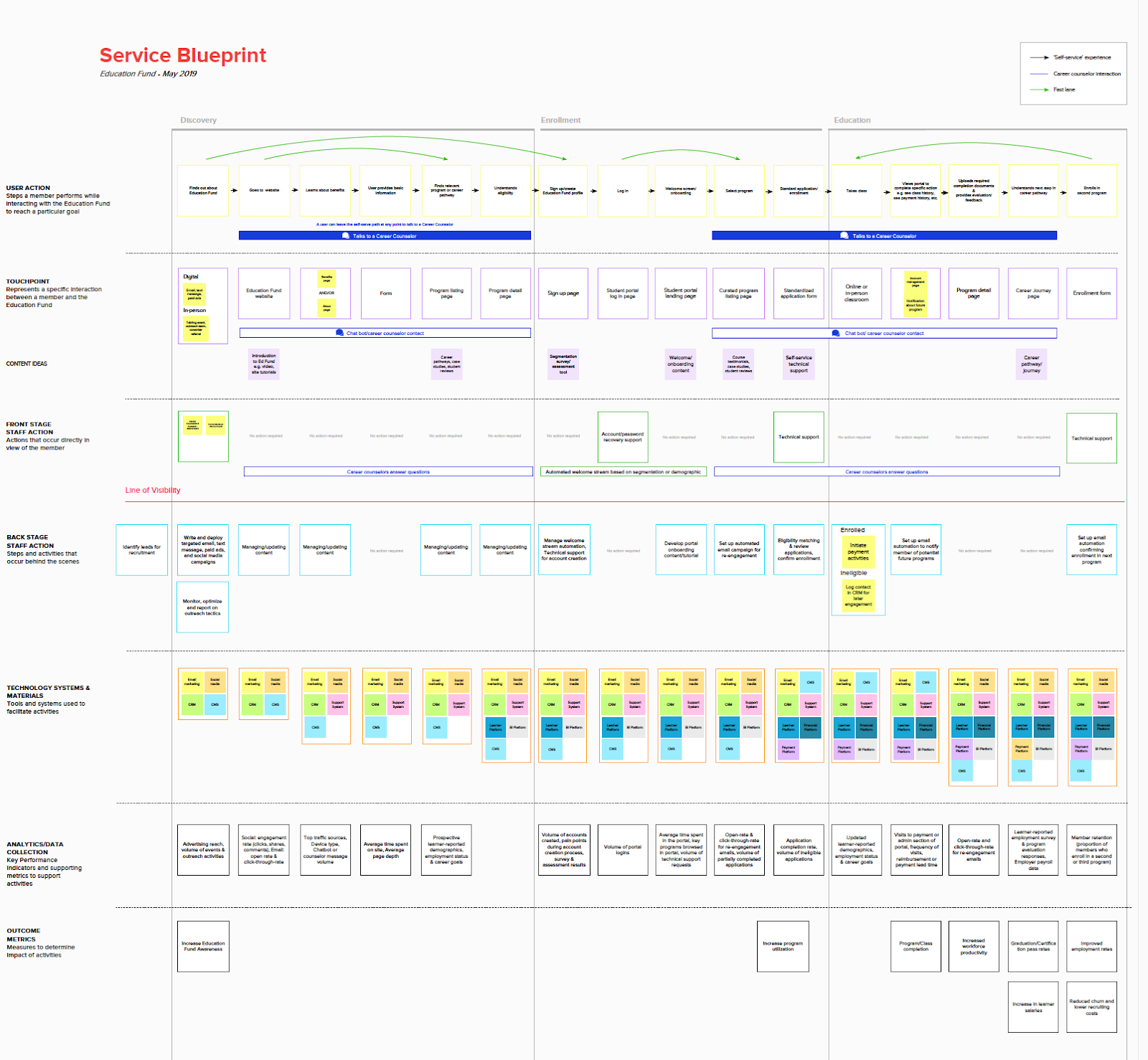
Task: Click the yellow 'Initiate payment activities' sticky note
Action: point(858,552)
